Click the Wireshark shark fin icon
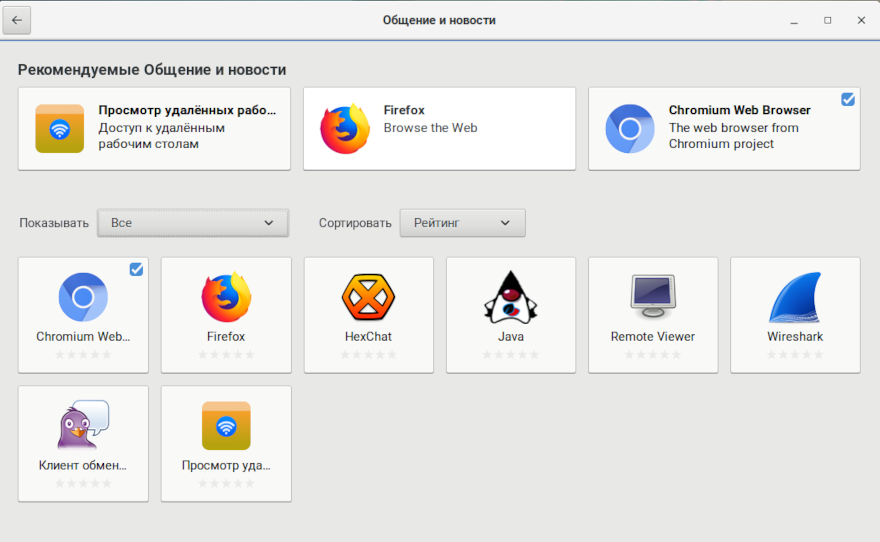Viewport: 880px width, 542px height. click(795, 297)
